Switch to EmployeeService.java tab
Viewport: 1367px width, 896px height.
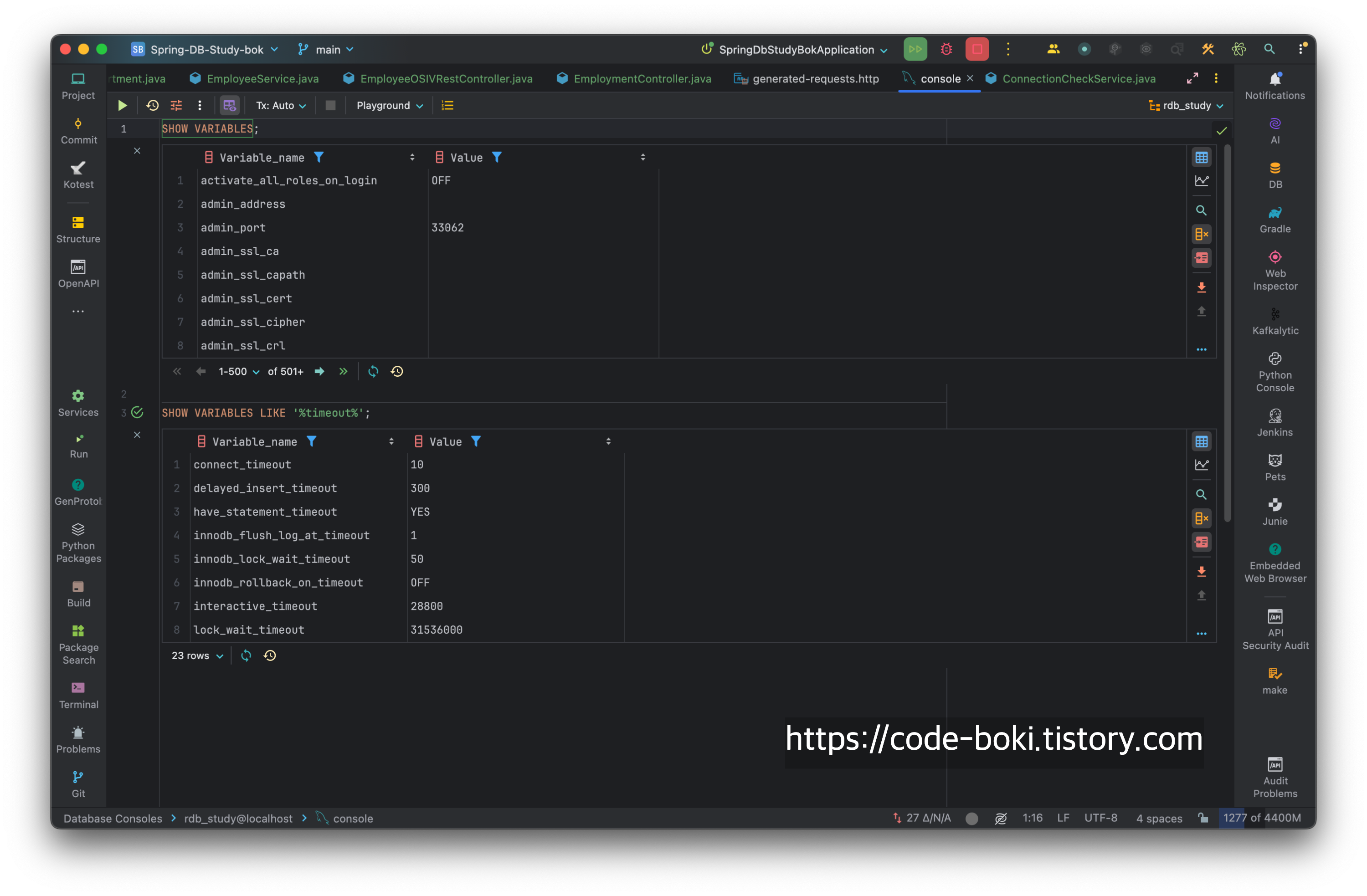pos(262,79)
